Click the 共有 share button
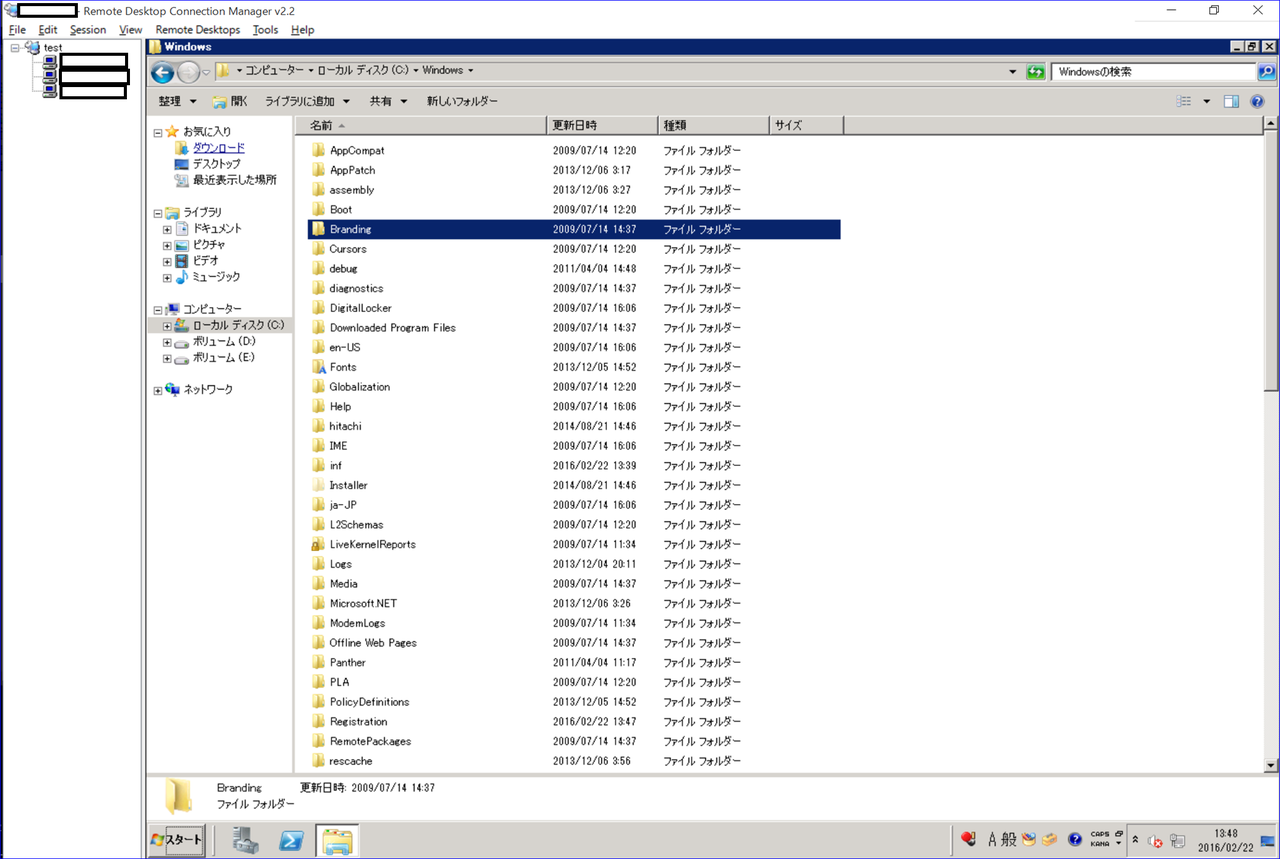1280x859 pixels. [x=388, y=101]
